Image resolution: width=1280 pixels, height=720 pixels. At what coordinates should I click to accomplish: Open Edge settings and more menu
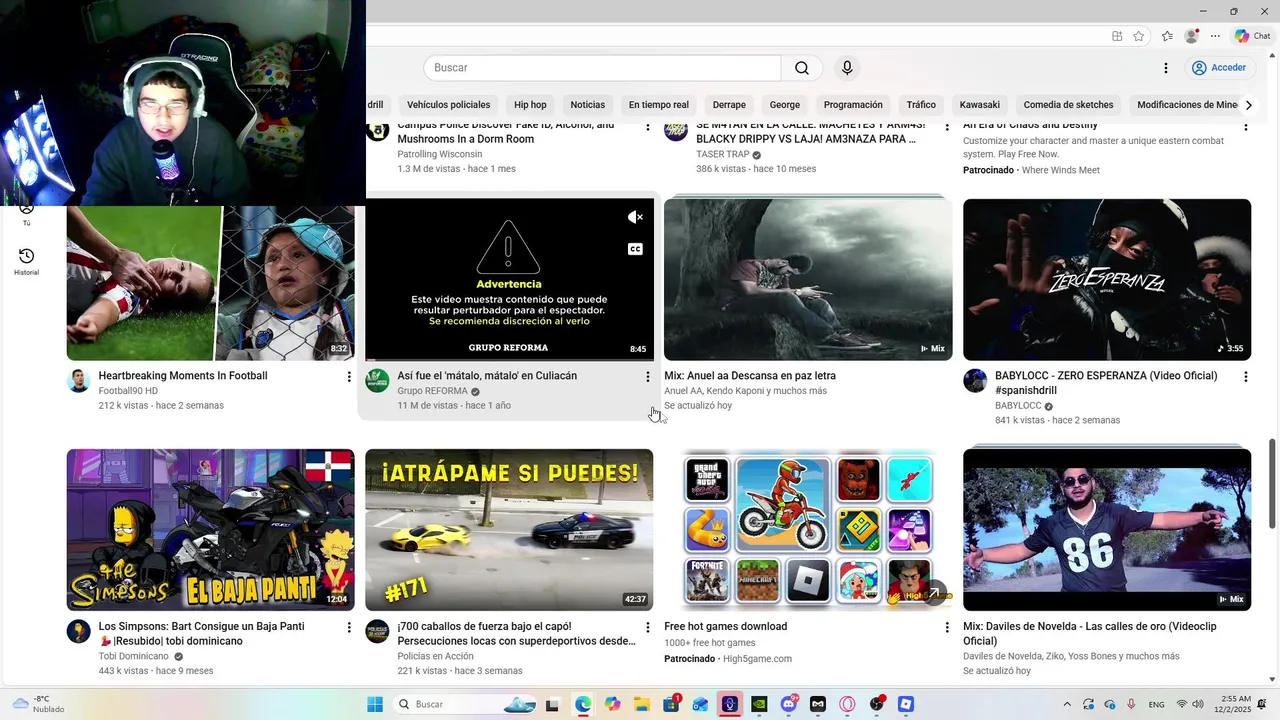(x=1215, y=36)
